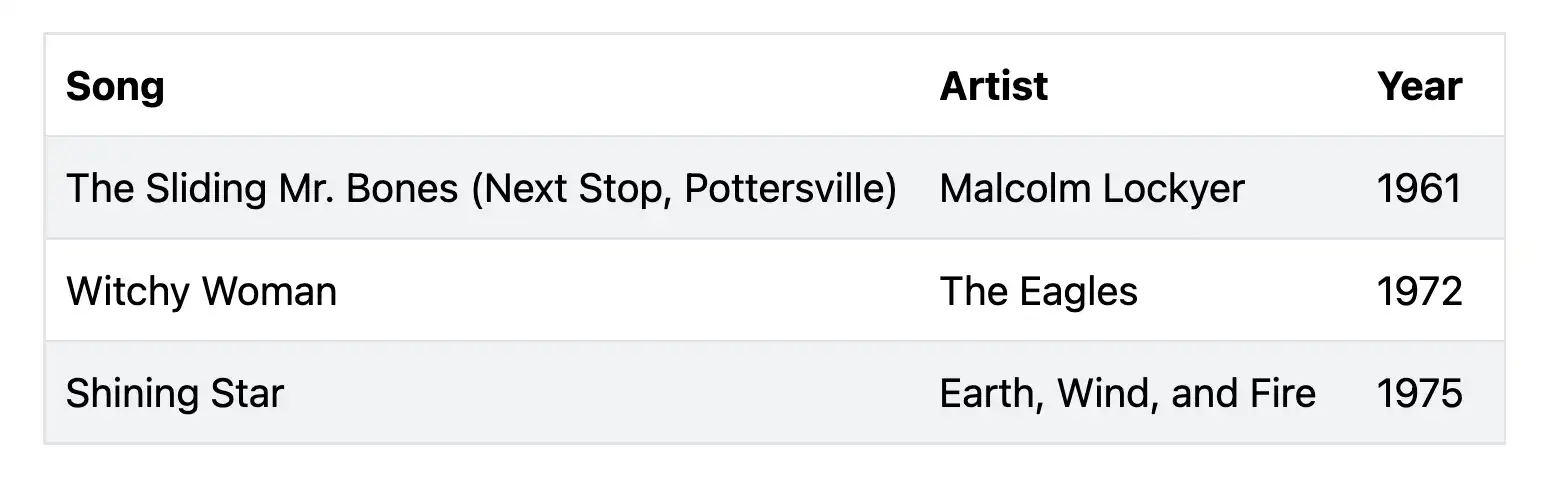Image resolution: width=1549 pixels, height=478 pixels.
Task: Click the year 1972 cell
Action: [x=1419, y=292]
